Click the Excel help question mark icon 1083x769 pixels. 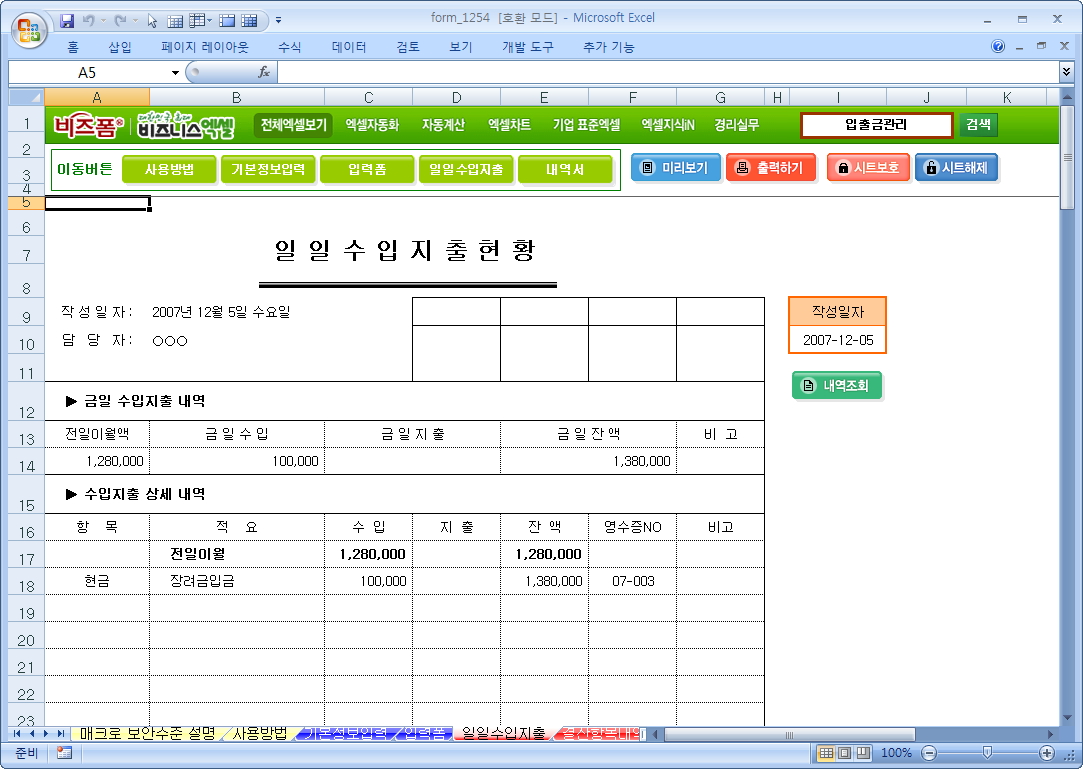pos(998,47)
